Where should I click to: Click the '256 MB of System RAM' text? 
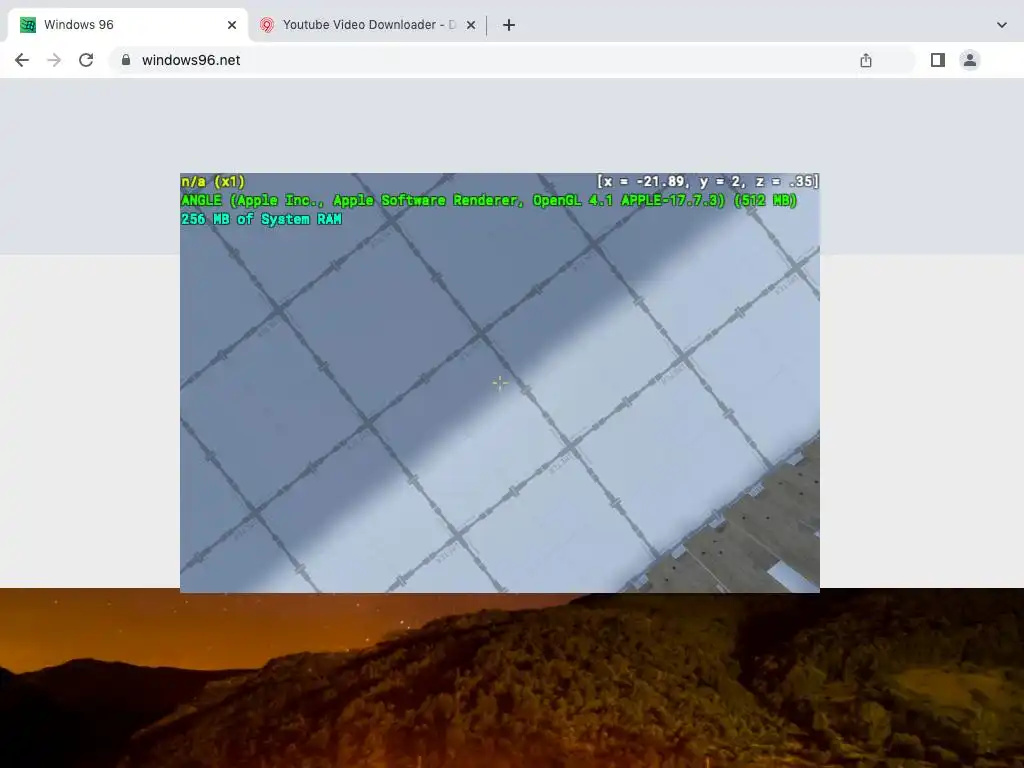(261, 219)
